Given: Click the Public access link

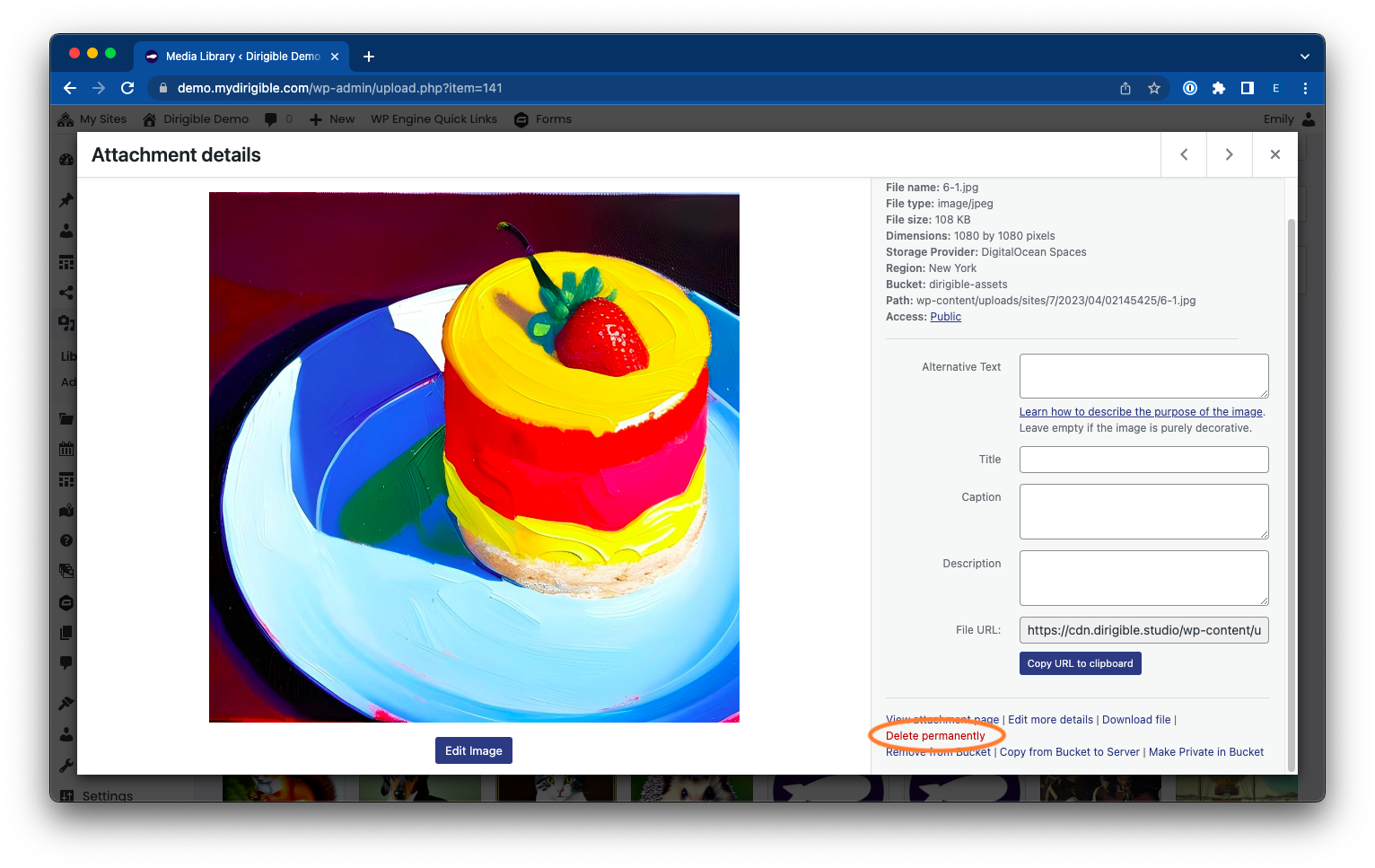Looking at the screenshot, I should tap(945, 317).
